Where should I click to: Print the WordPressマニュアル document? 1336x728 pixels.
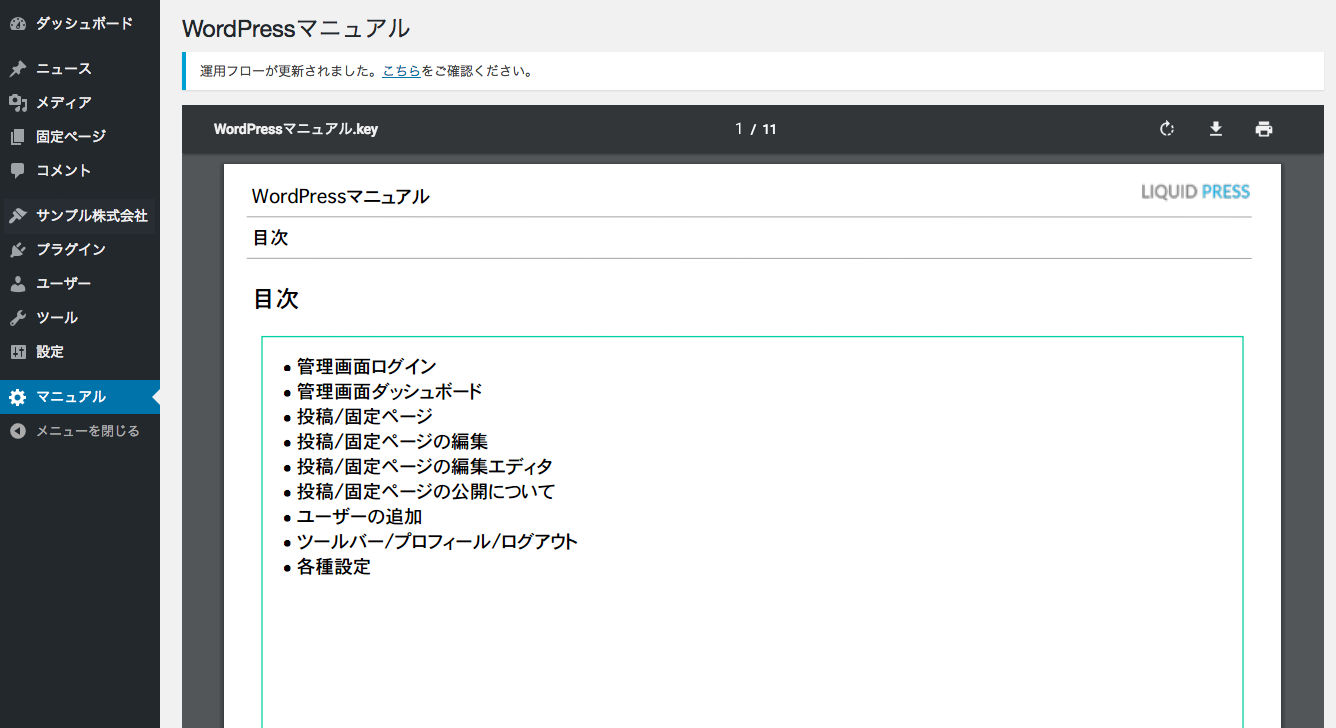[1264, 129]
